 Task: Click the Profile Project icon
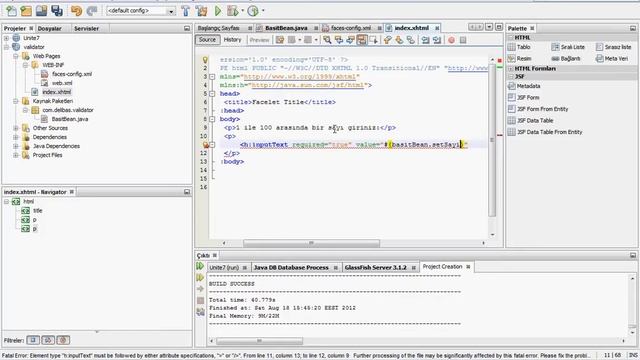click(253, 11)
